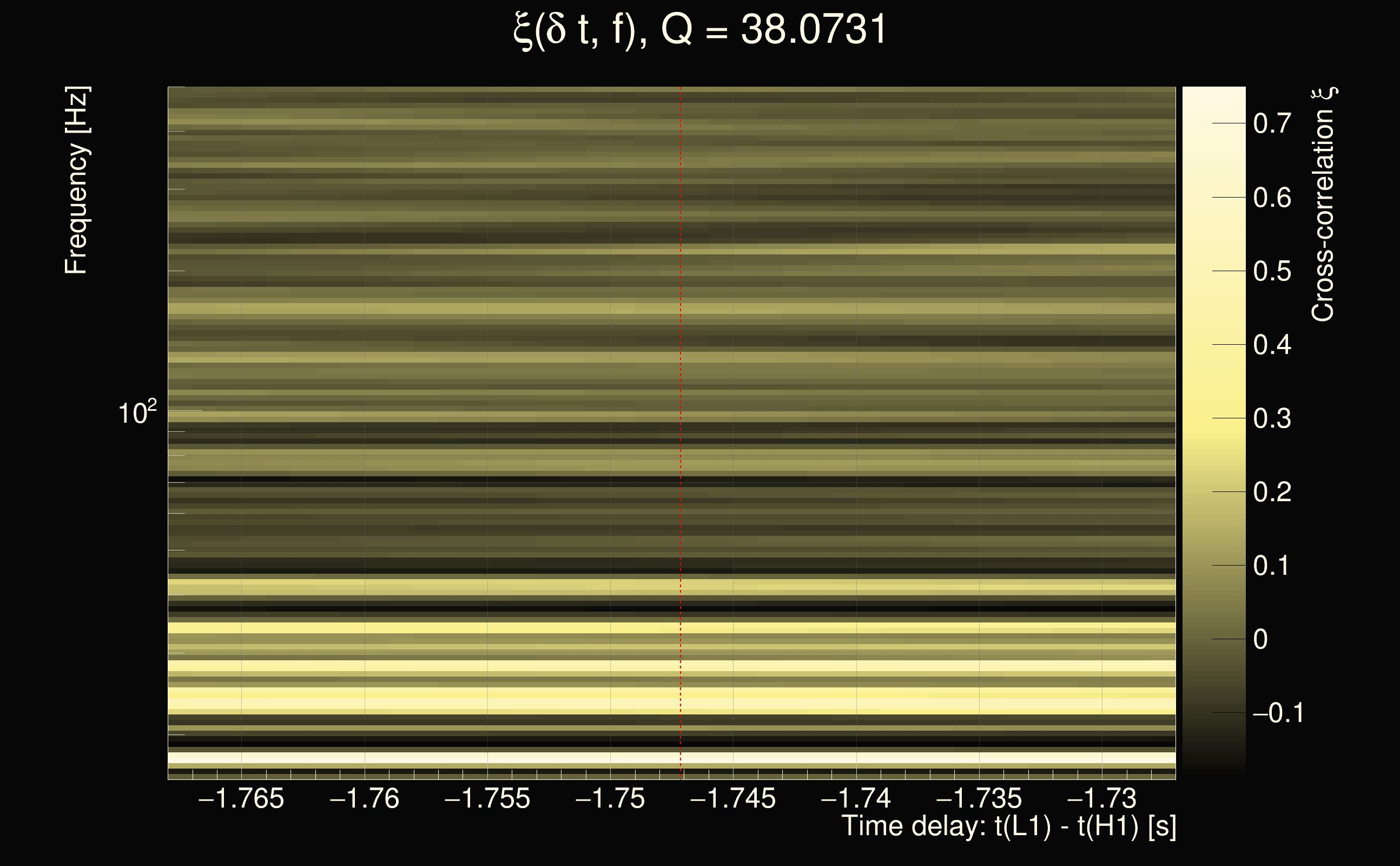Click the -1.745 time delay tick label
1400x866 pixels.
click(732, 798)
